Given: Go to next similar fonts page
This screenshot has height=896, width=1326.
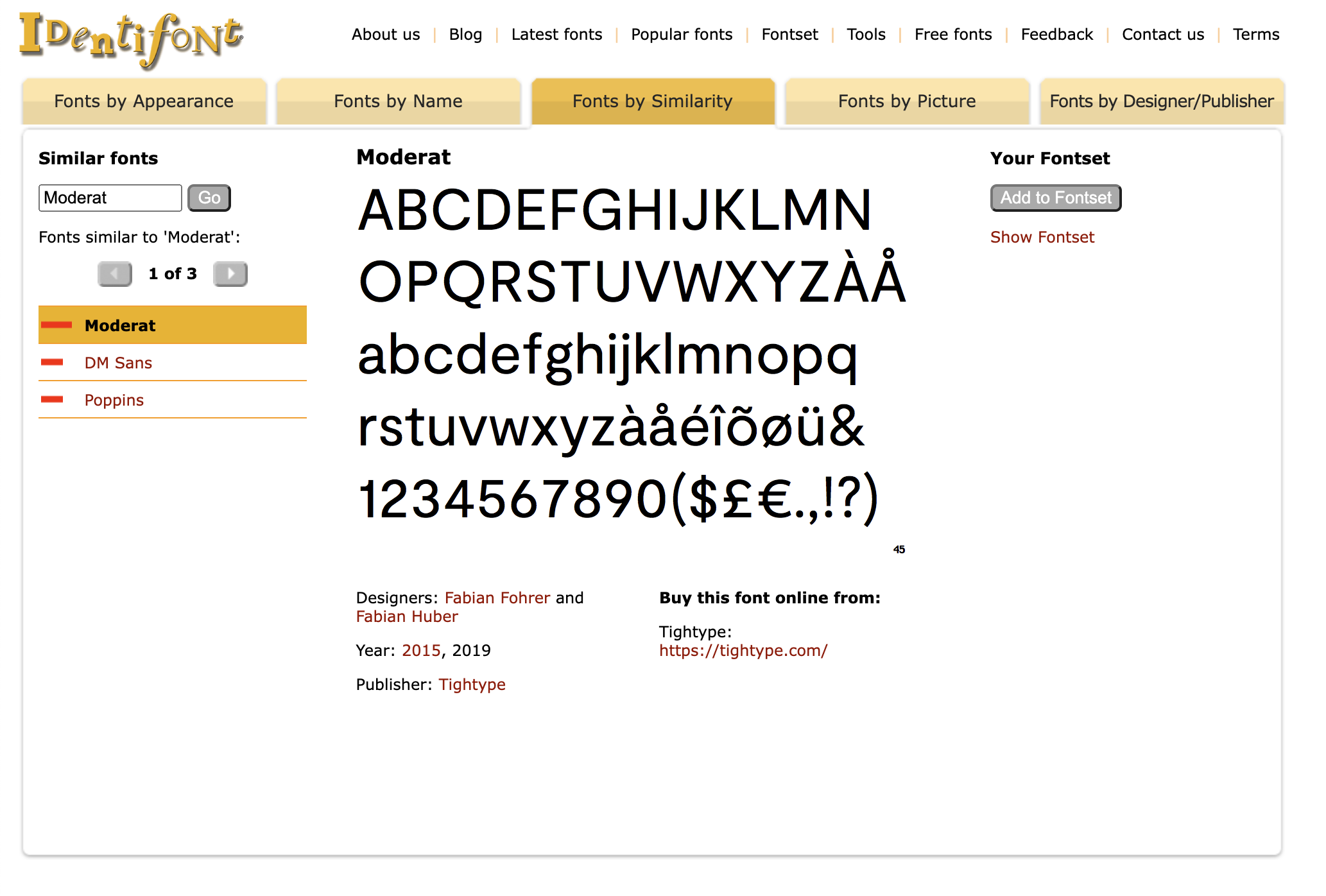Looking at the screenshot, I should [x=230, y=274].
